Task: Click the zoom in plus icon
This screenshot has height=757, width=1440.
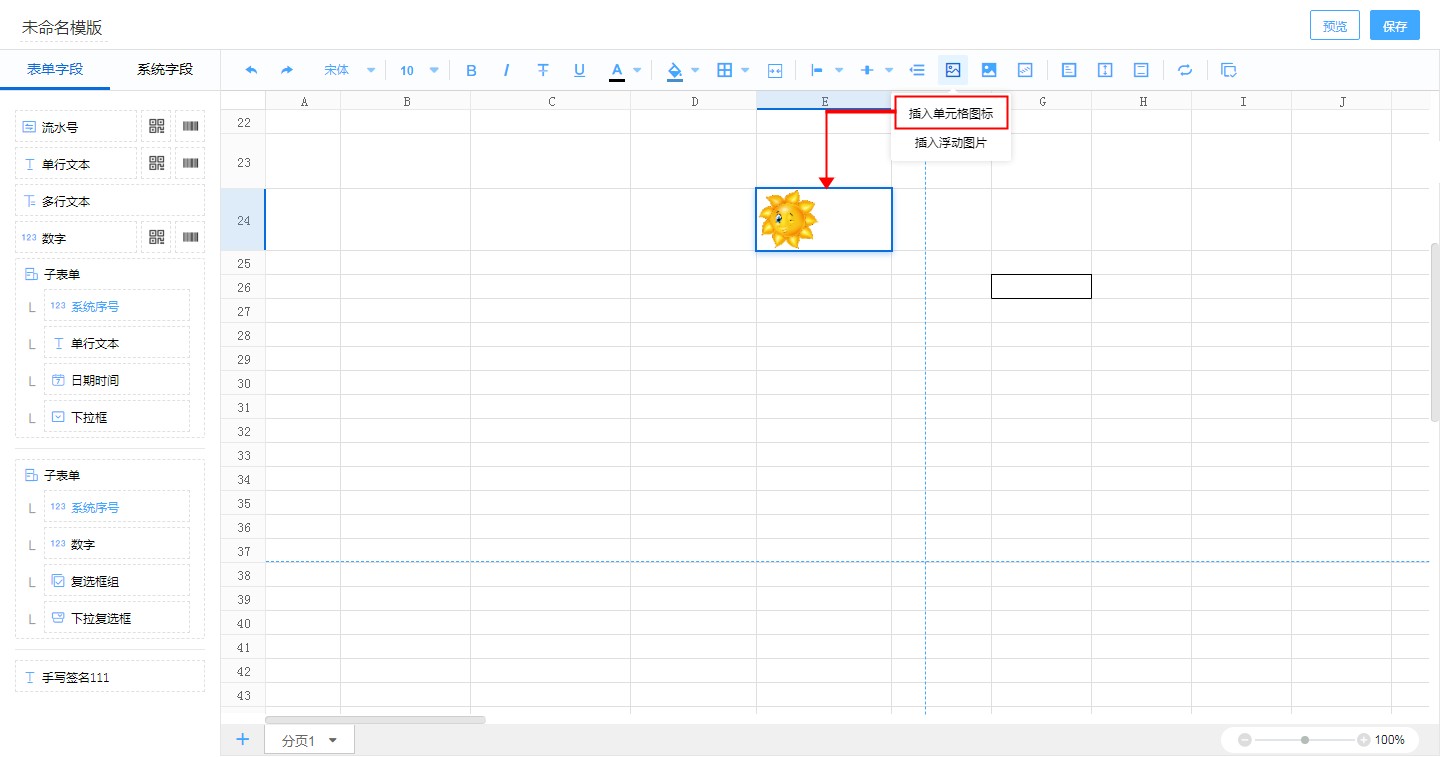Action: click(x=1364, y=740)
